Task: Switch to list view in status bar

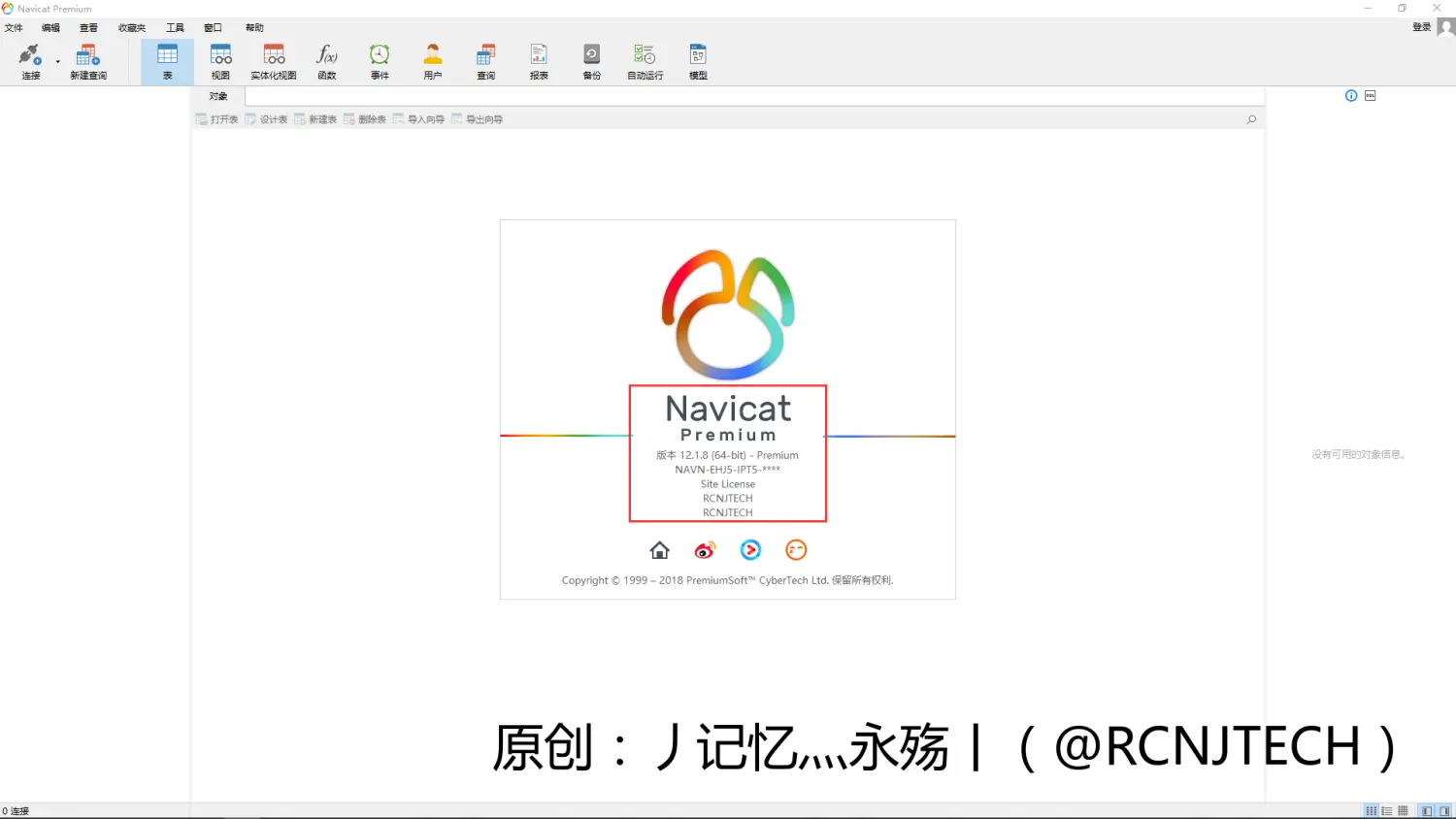Action: pos(1387,811)
